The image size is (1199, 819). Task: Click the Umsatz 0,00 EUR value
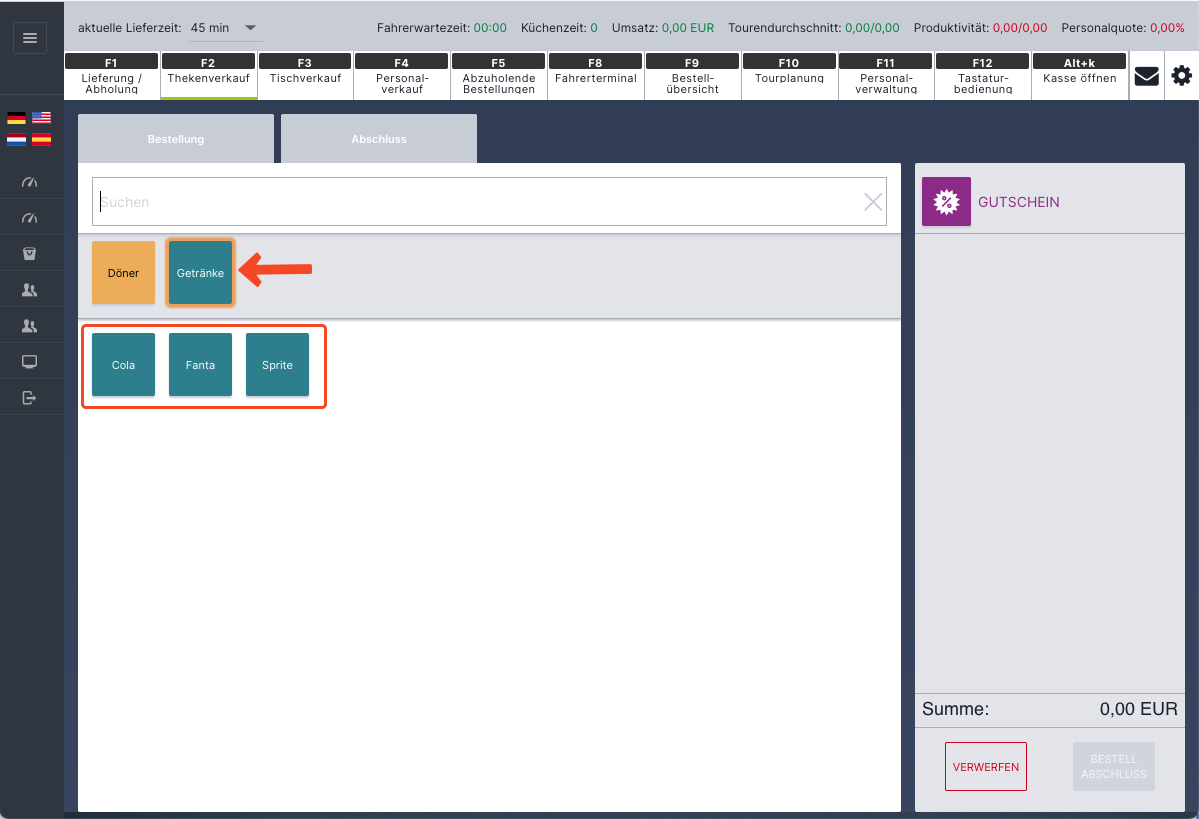click(x=687, y=28)
